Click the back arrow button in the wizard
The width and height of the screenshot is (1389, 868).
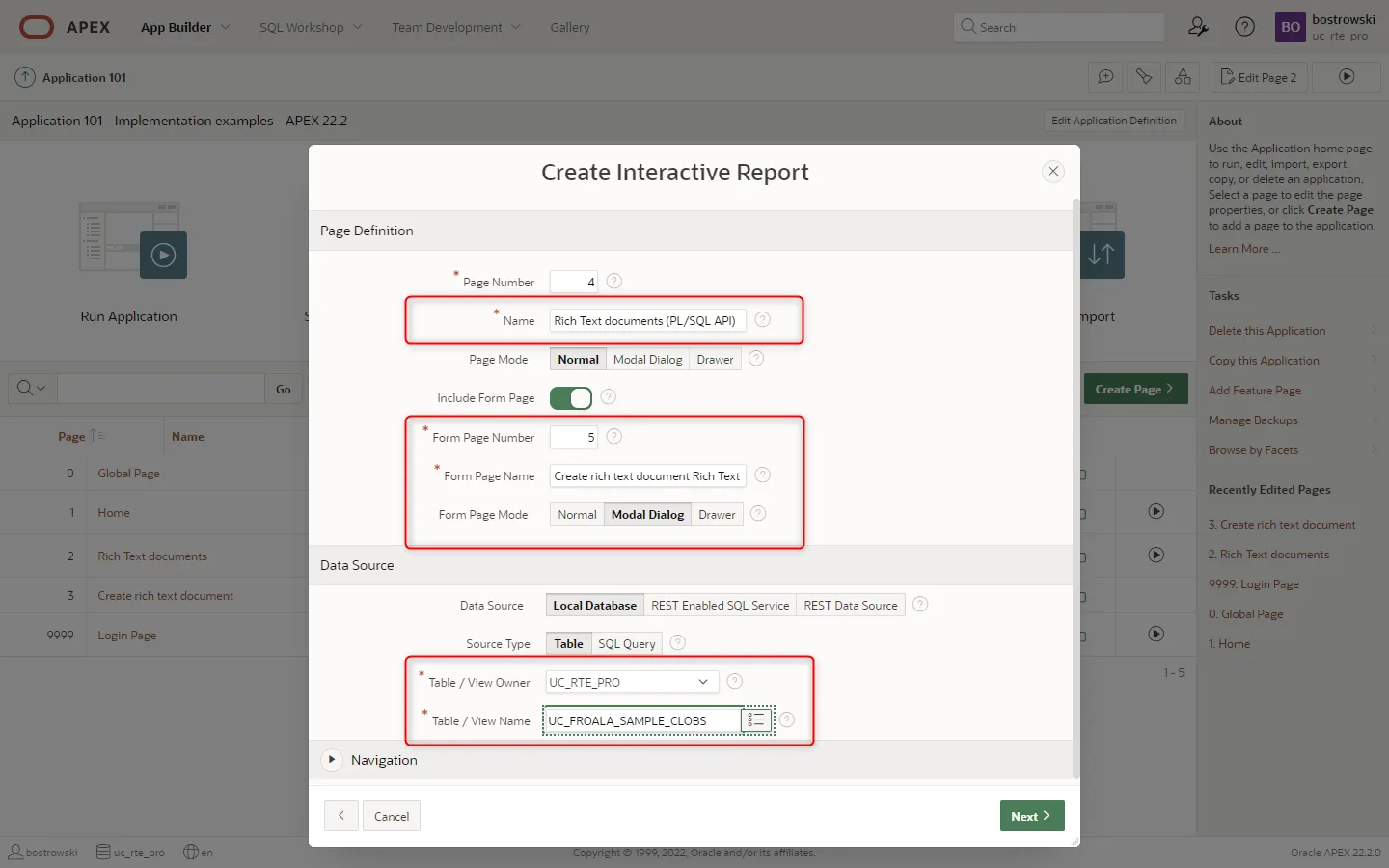point(340,816)
